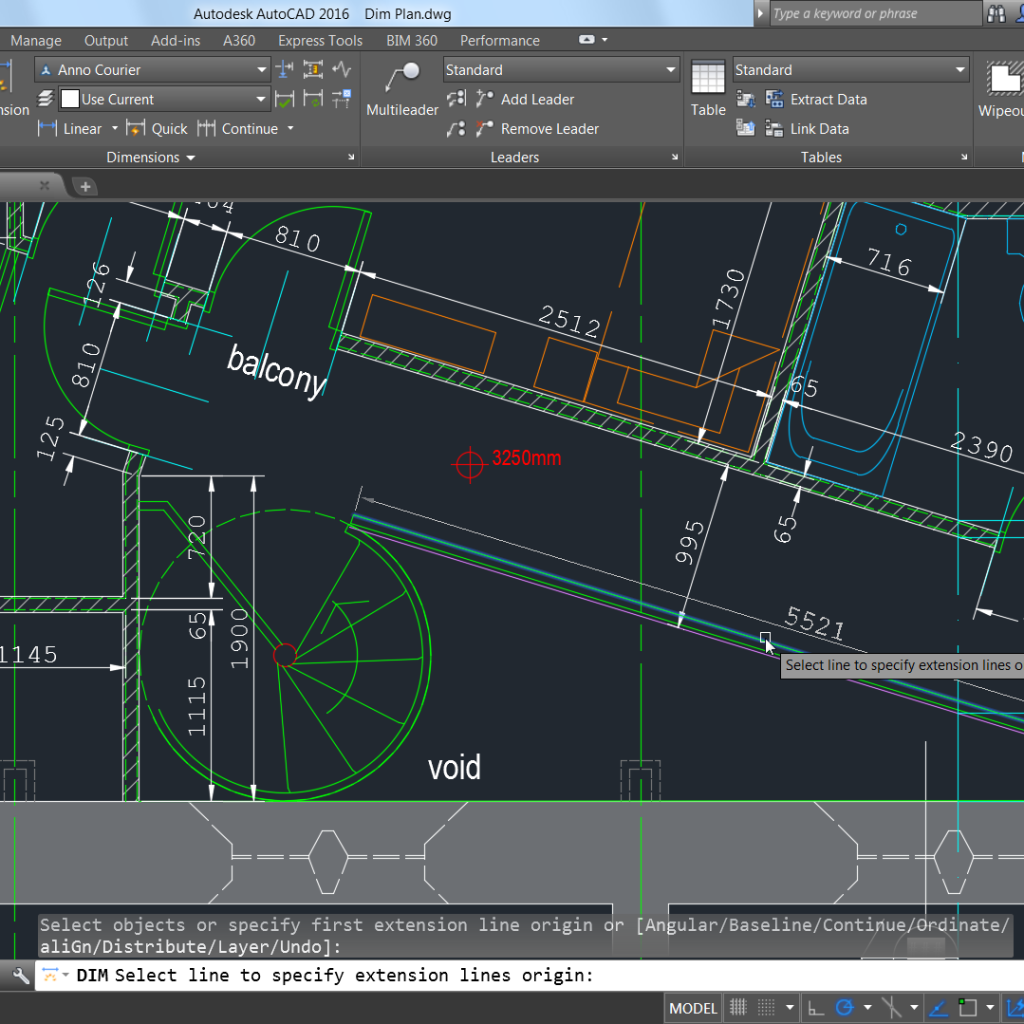Open Dimensions panel dialog launcher arrow
The image size is (1024, 1024).
[x=351, y=157]
